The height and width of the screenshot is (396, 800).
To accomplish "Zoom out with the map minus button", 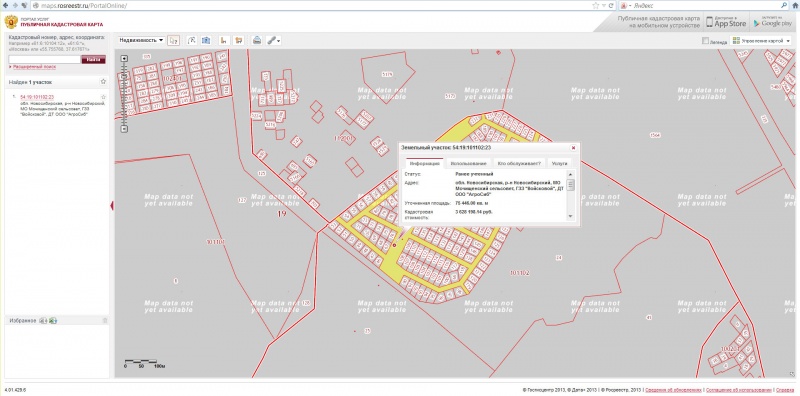I will [x=124, y=129].
